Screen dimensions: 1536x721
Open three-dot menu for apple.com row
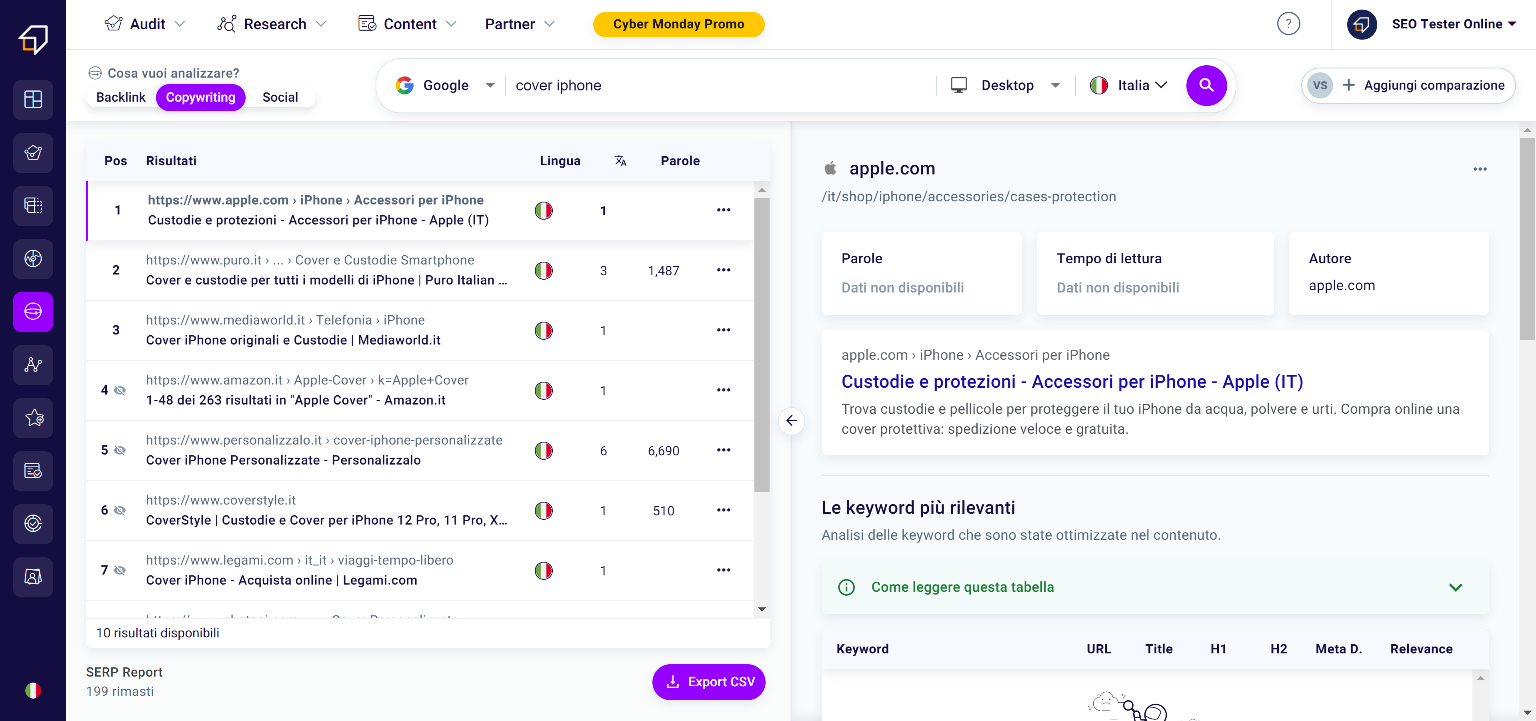point(724,210)
